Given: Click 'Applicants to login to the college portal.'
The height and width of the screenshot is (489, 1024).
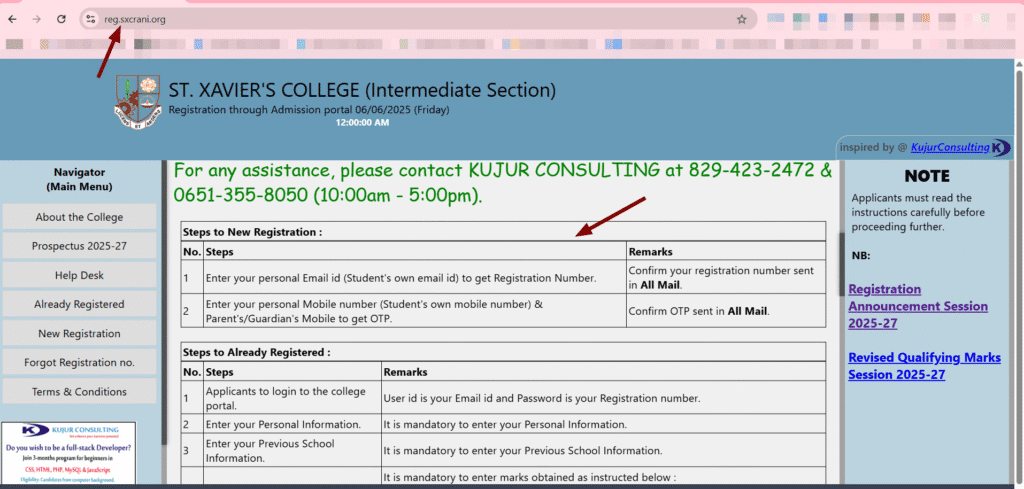Looking at the screenshot, I should pos(284,398).
